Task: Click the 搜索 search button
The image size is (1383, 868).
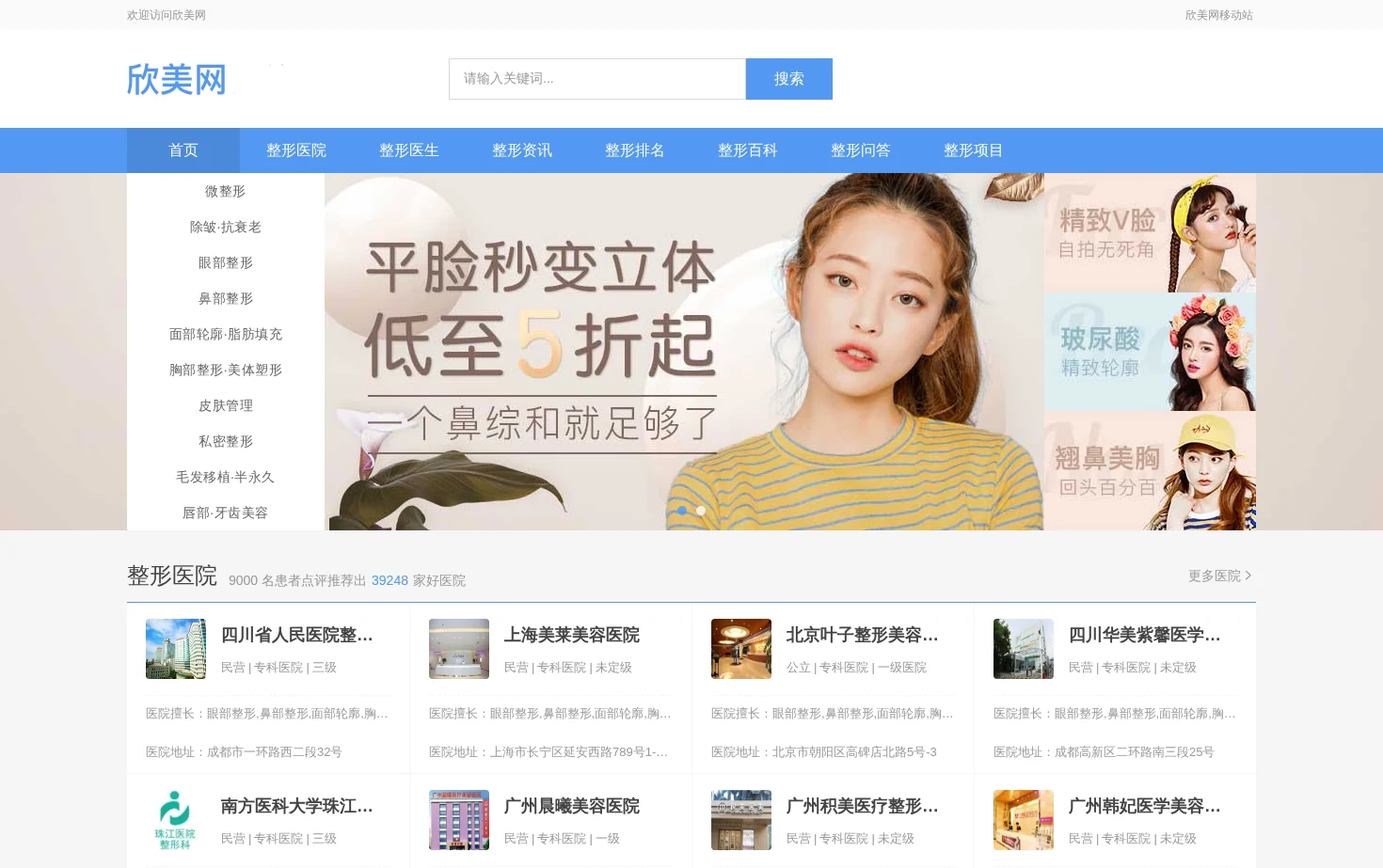Action: pos(789,79)
